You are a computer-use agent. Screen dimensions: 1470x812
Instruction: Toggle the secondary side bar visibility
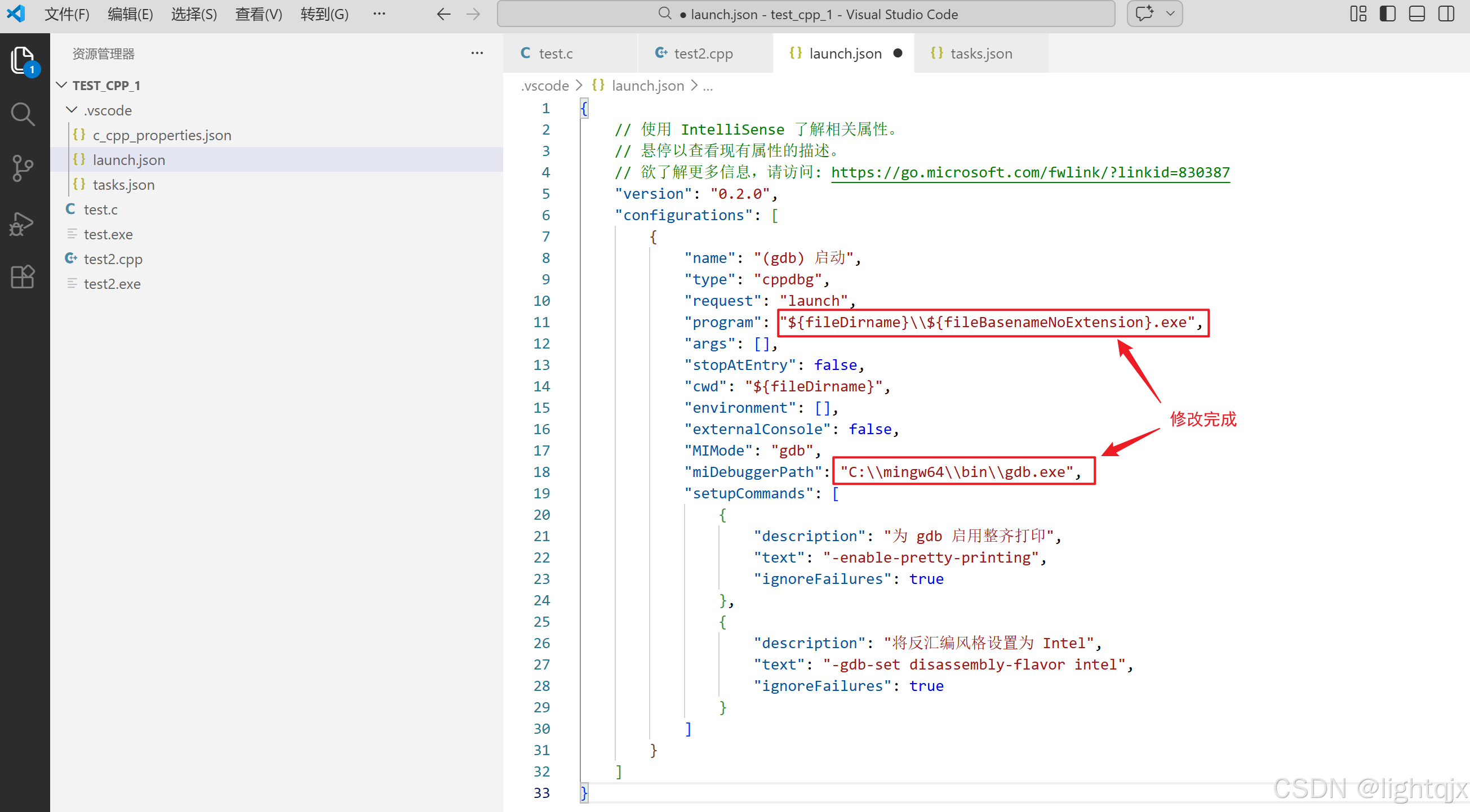pyautogui.click(x=1446, y=14)
